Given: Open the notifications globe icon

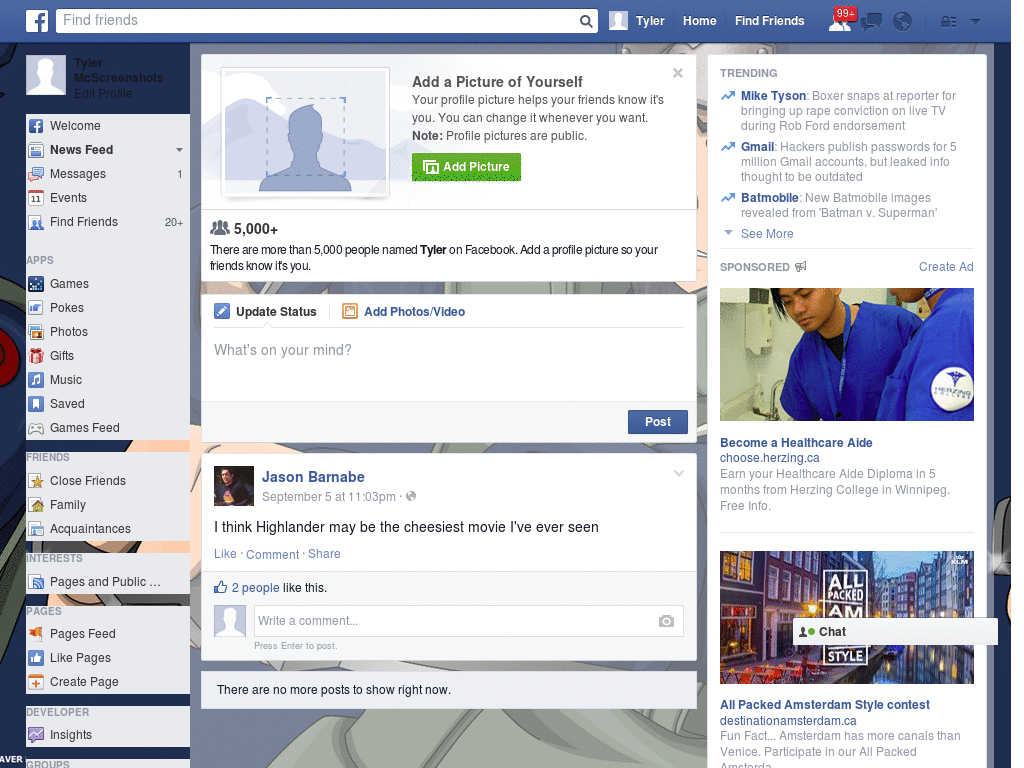Looking at the screenshot, I should point(902,22).
